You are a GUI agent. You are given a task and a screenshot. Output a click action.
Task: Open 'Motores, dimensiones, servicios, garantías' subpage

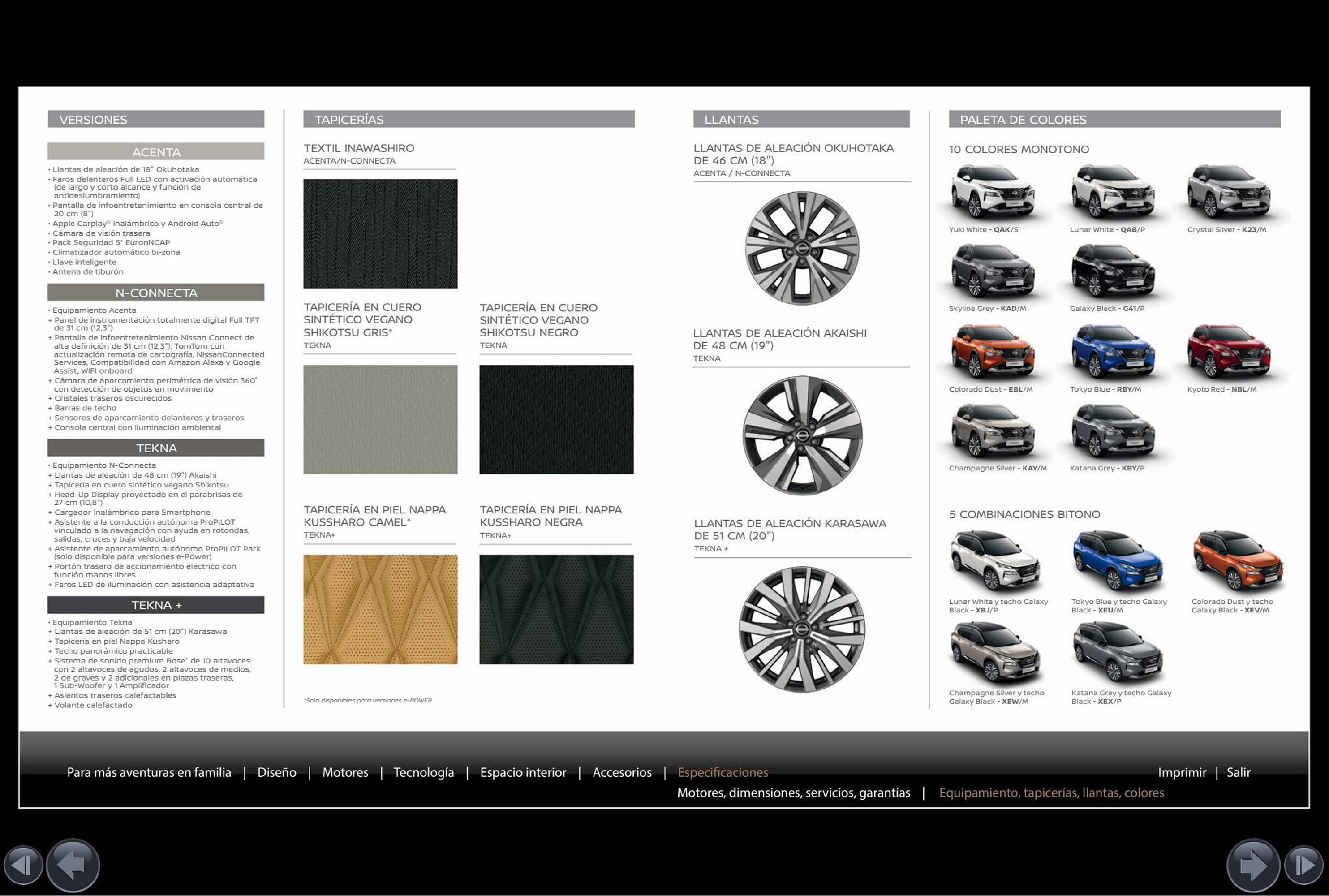pos(794,793)
